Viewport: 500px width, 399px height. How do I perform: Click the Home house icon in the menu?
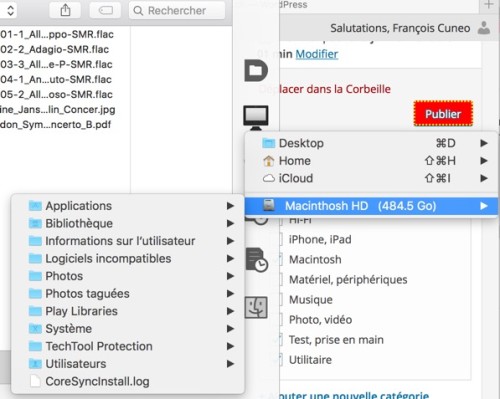tap(268, 161)
